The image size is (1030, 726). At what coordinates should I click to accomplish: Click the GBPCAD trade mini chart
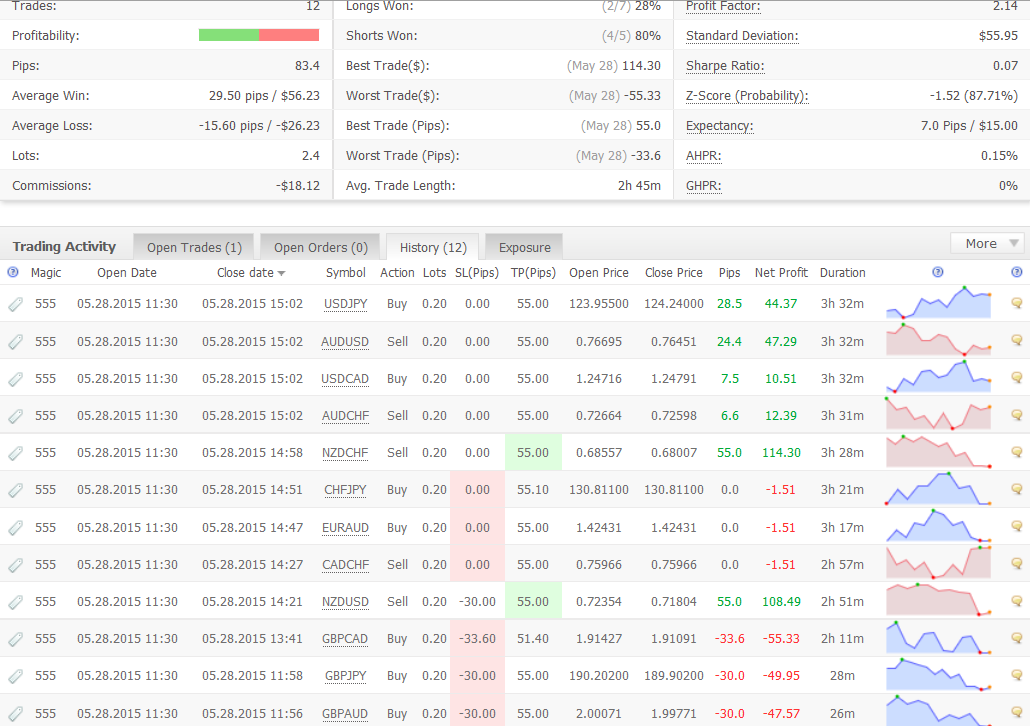938,638
